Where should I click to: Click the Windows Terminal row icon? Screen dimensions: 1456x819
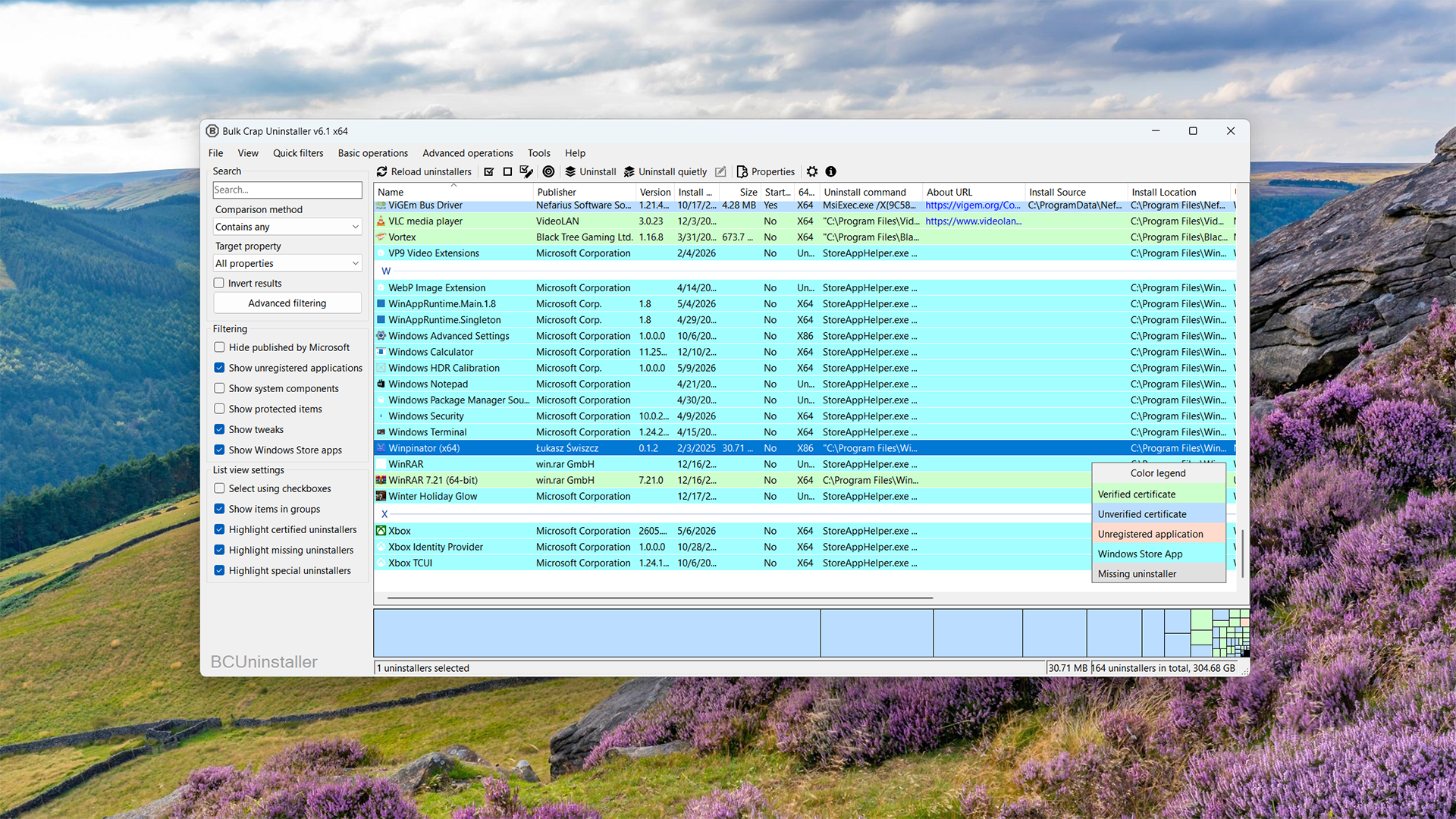click(381, 431)
